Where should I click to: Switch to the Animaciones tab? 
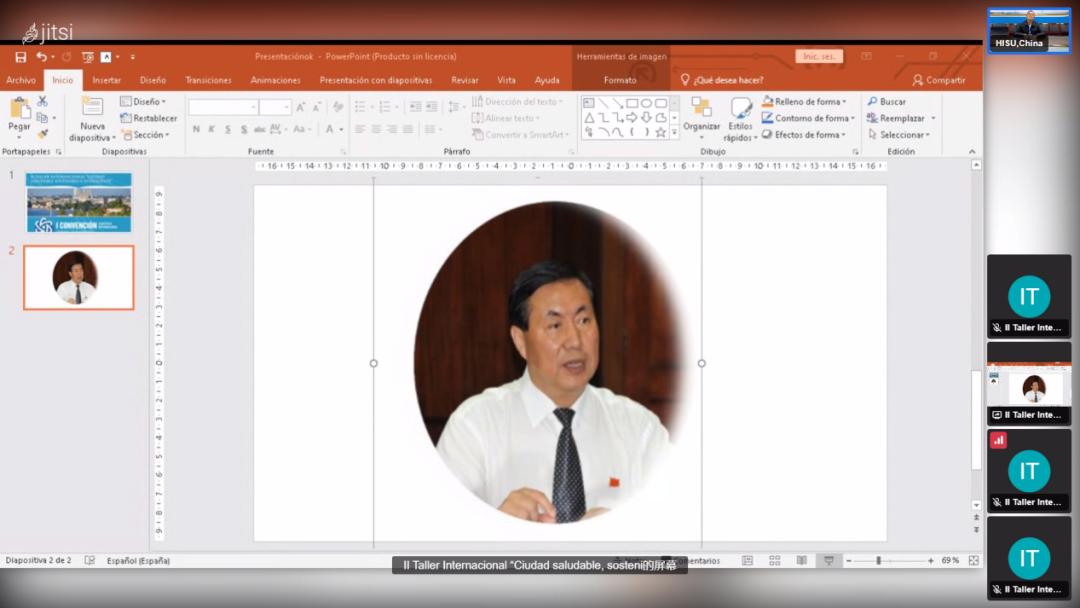click(276, 81)
